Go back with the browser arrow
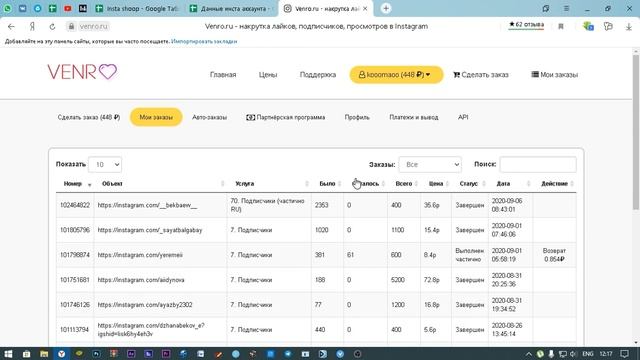Viewport: 640px width, 360px height. pos(11,27)
